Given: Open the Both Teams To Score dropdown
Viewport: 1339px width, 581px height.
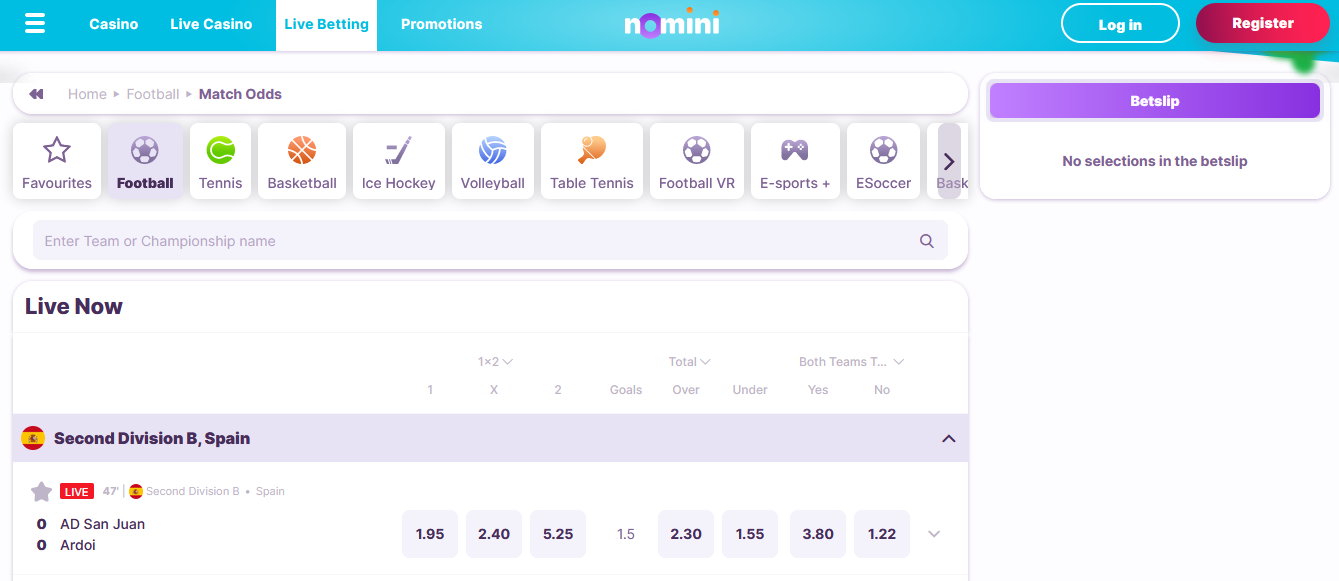Looking at the screenshot, I should (x=851, y=362).
